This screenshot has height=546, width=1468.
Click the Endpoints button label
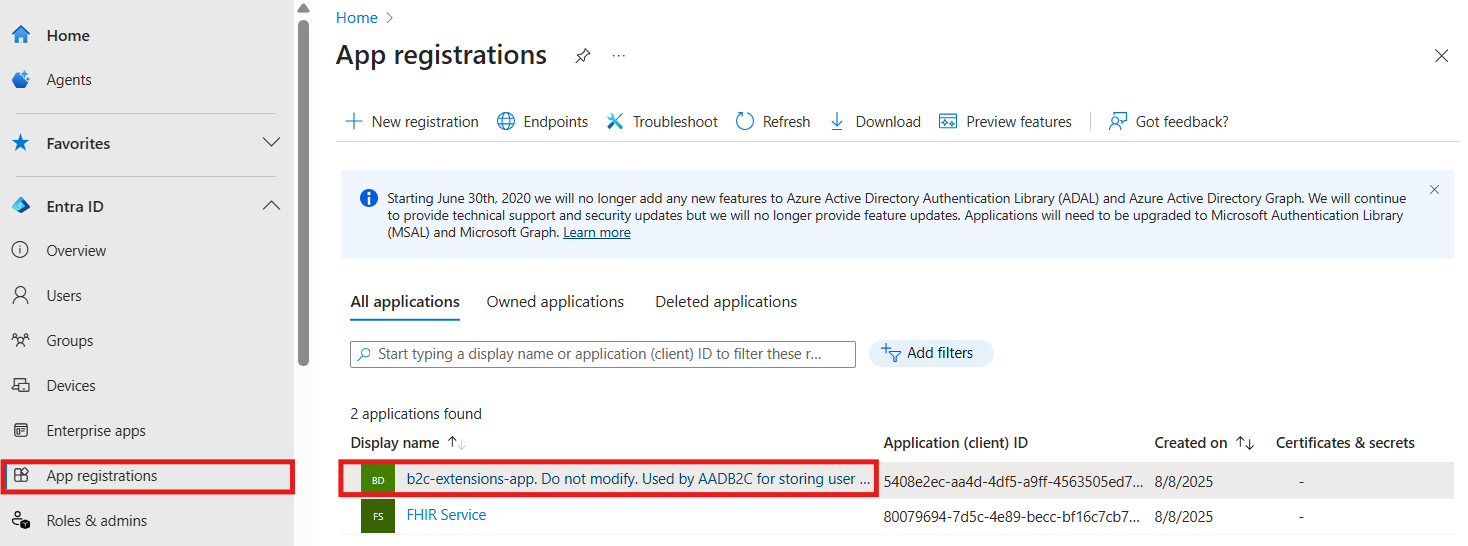click(x=556, y=122)
